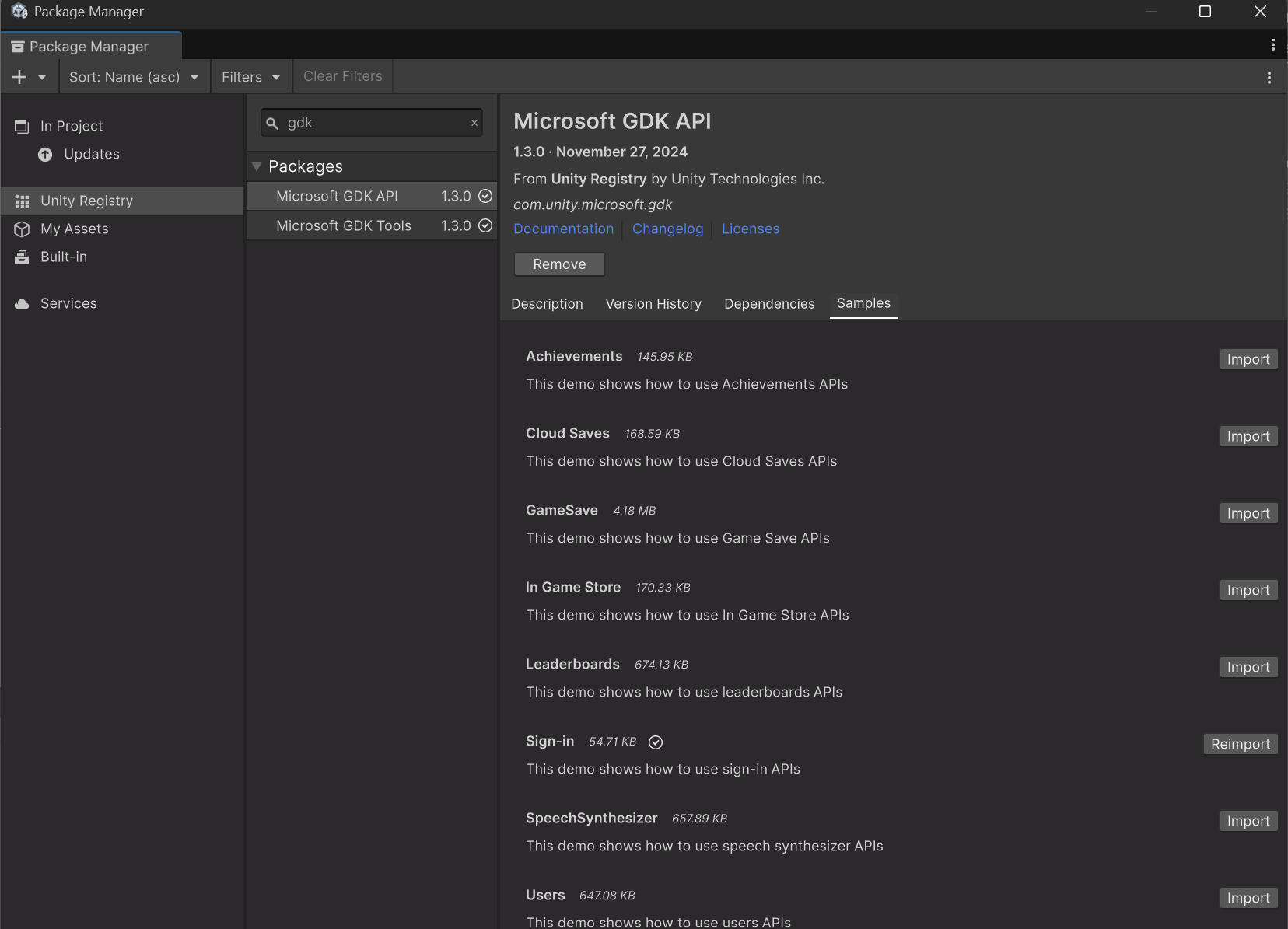Viewport: 1288px width, 929px height.
Task: Switch to the Dependencies tab
Action: pos(769,303)
